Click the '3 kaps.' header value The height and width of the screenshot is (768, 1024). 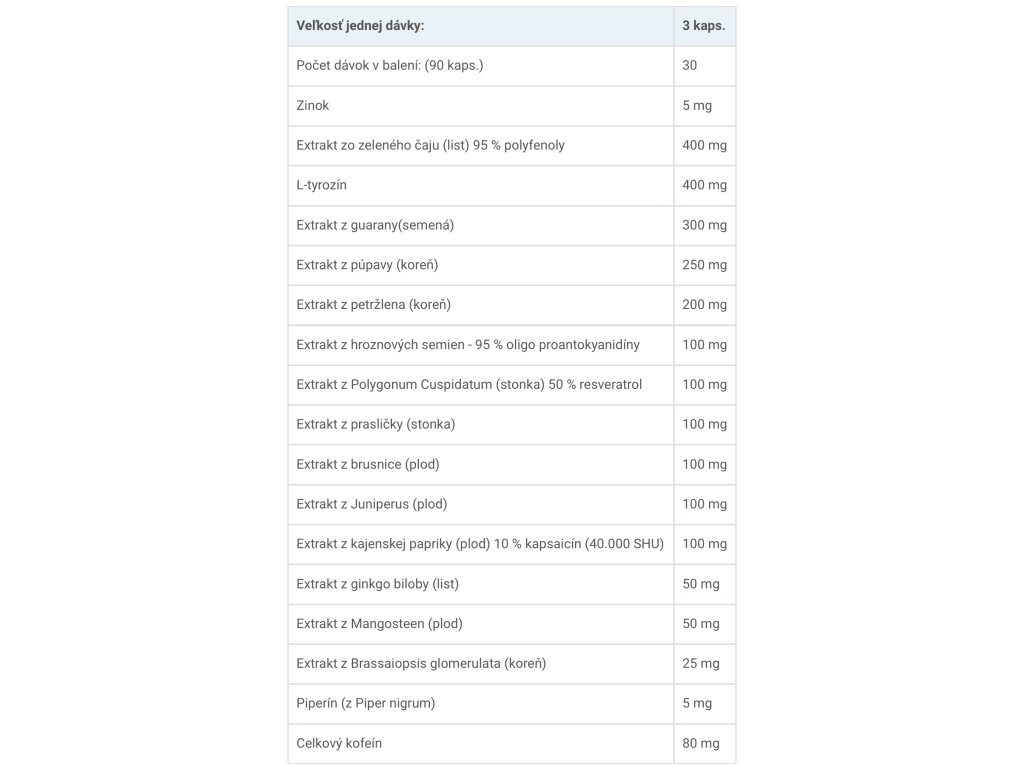tap(703, 26)
